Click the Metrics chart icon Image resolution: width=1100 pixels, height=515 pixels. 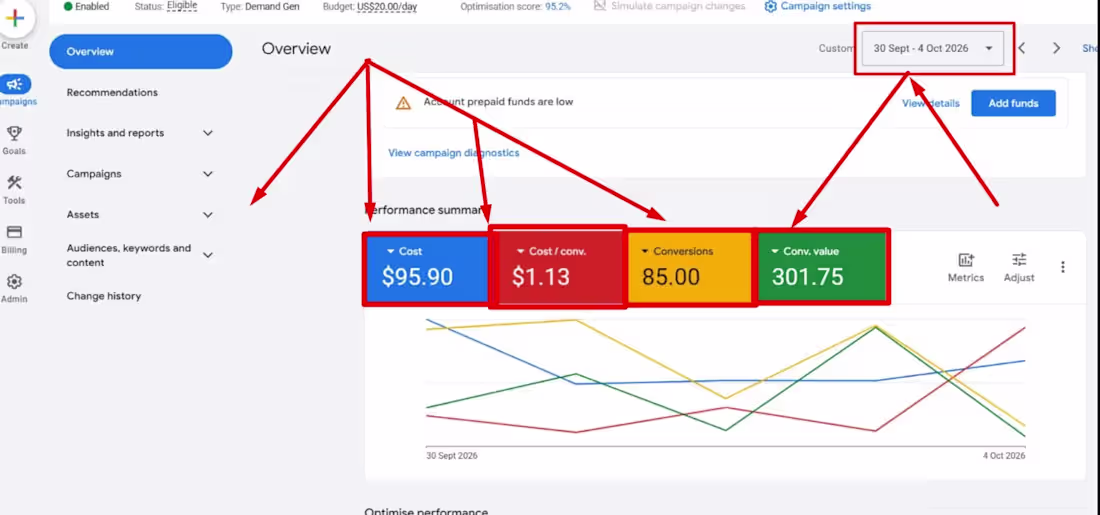(x=966, y=260)
